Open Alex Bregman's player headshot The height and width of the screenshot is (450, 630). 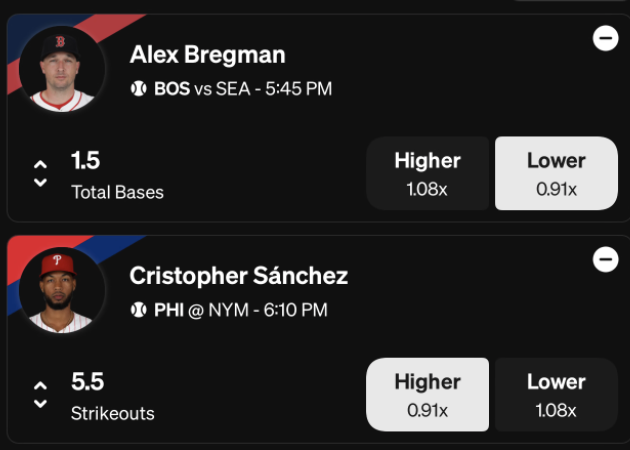click(62, 69)
